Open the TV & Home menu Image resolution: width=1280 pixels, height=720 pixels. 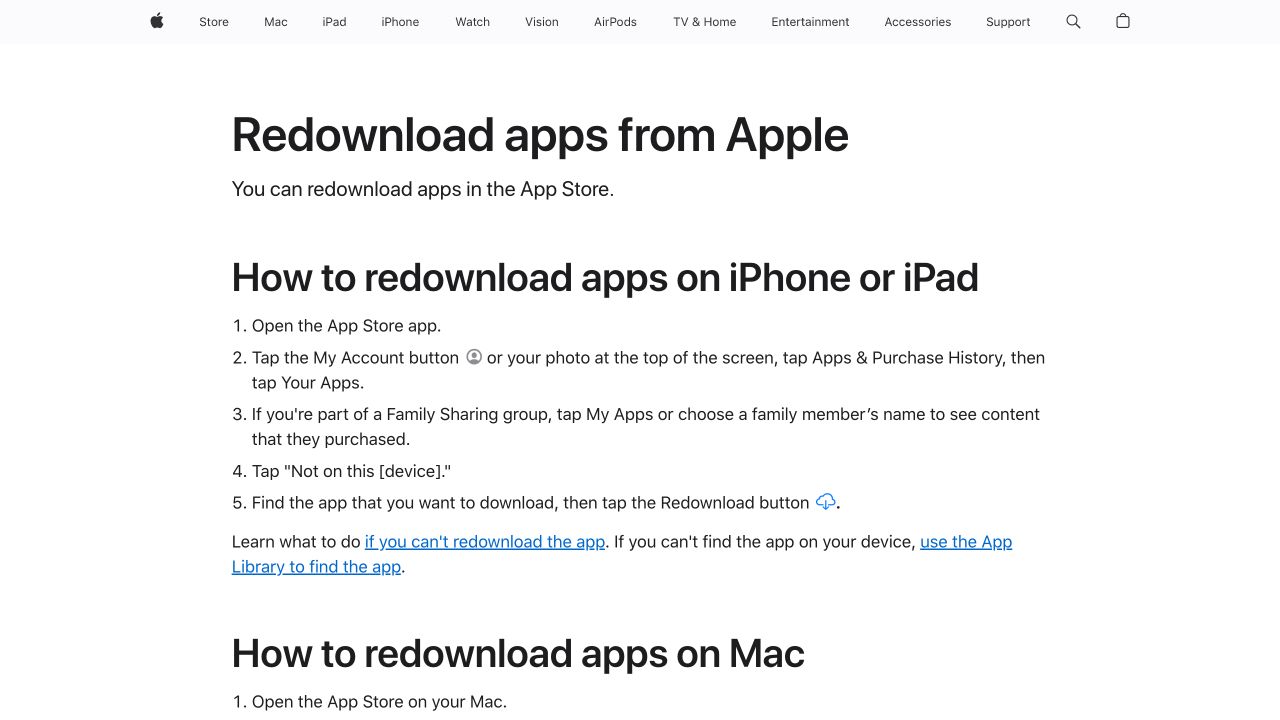tap(705, 22)
